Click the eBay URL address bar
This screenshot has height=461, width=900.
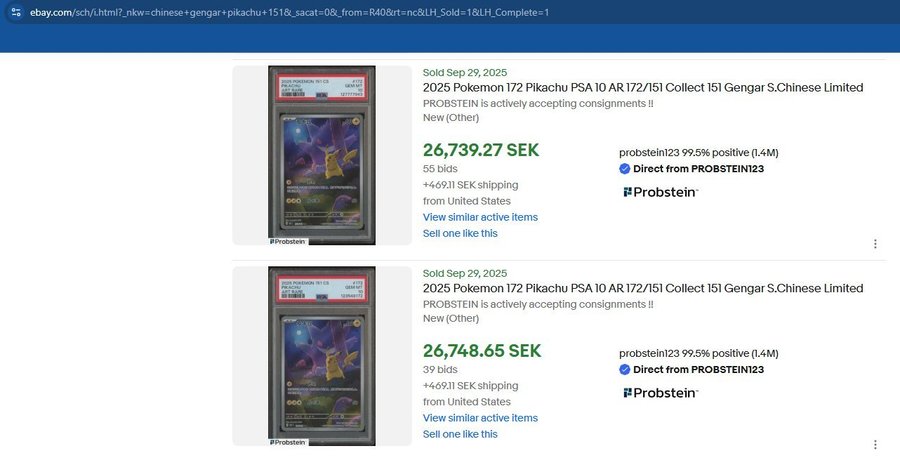click(300, 12)
